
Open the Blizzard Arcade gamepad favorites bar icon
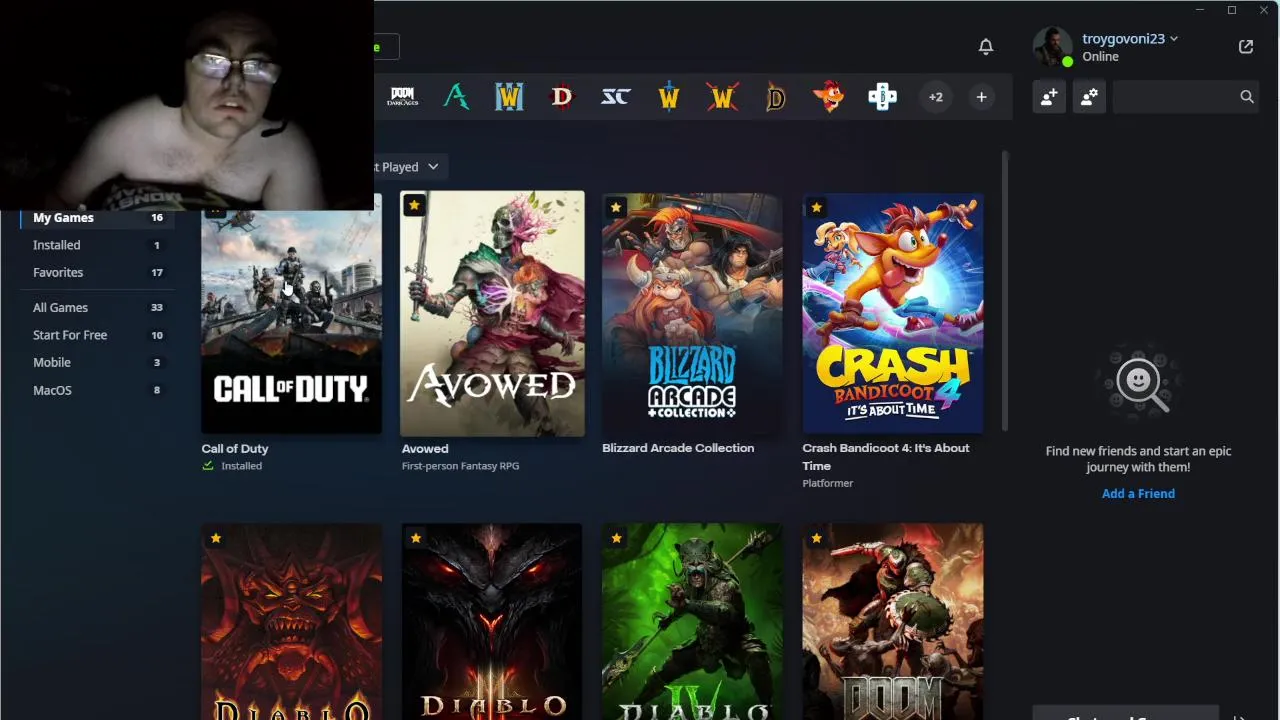tap(882, 97)
